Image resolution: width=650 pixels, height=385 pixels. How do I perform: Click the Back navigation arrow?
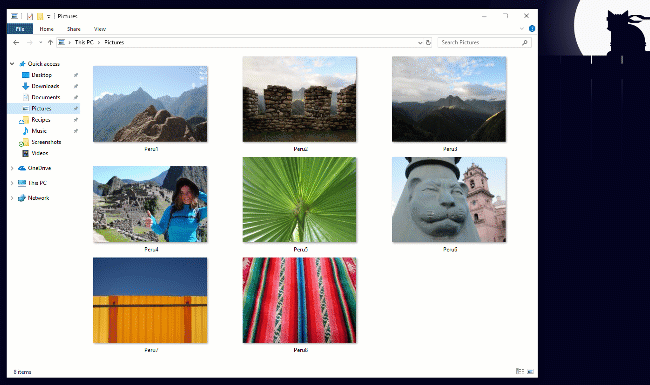click(x=16, y=42)
